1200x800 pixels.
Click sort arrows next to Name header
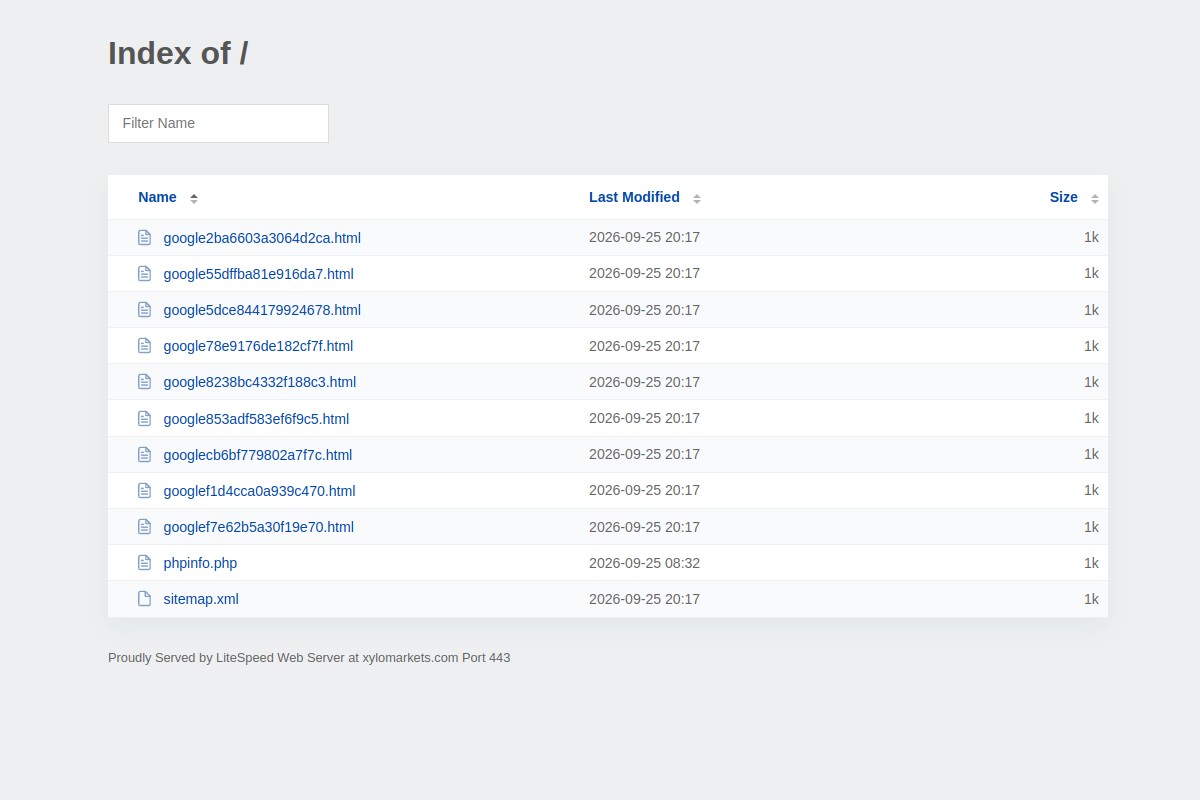coord(194,198)
